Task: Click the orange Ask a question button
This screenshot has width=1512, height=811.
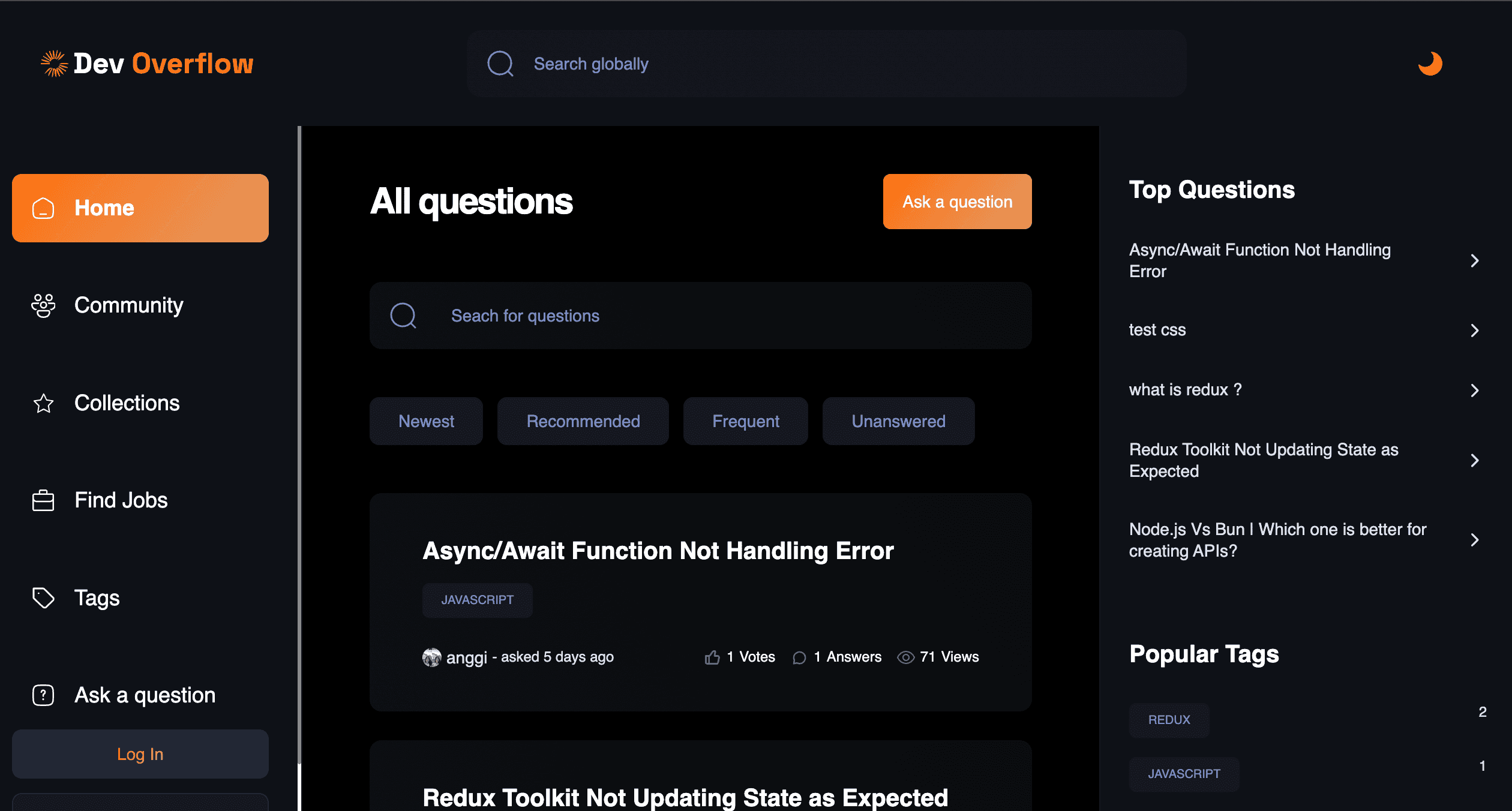Action: tap(958, 202)
